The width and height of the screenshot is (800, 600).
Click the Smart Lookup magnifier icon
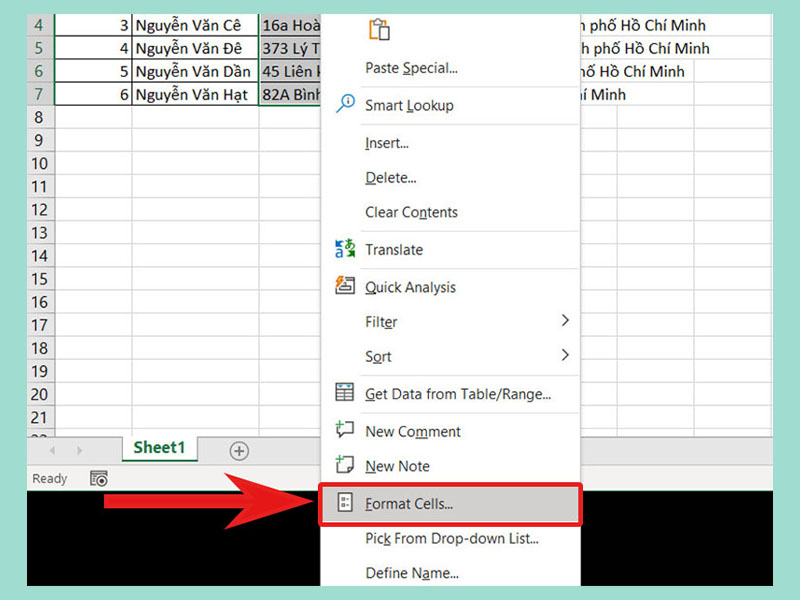coord(345,104)
